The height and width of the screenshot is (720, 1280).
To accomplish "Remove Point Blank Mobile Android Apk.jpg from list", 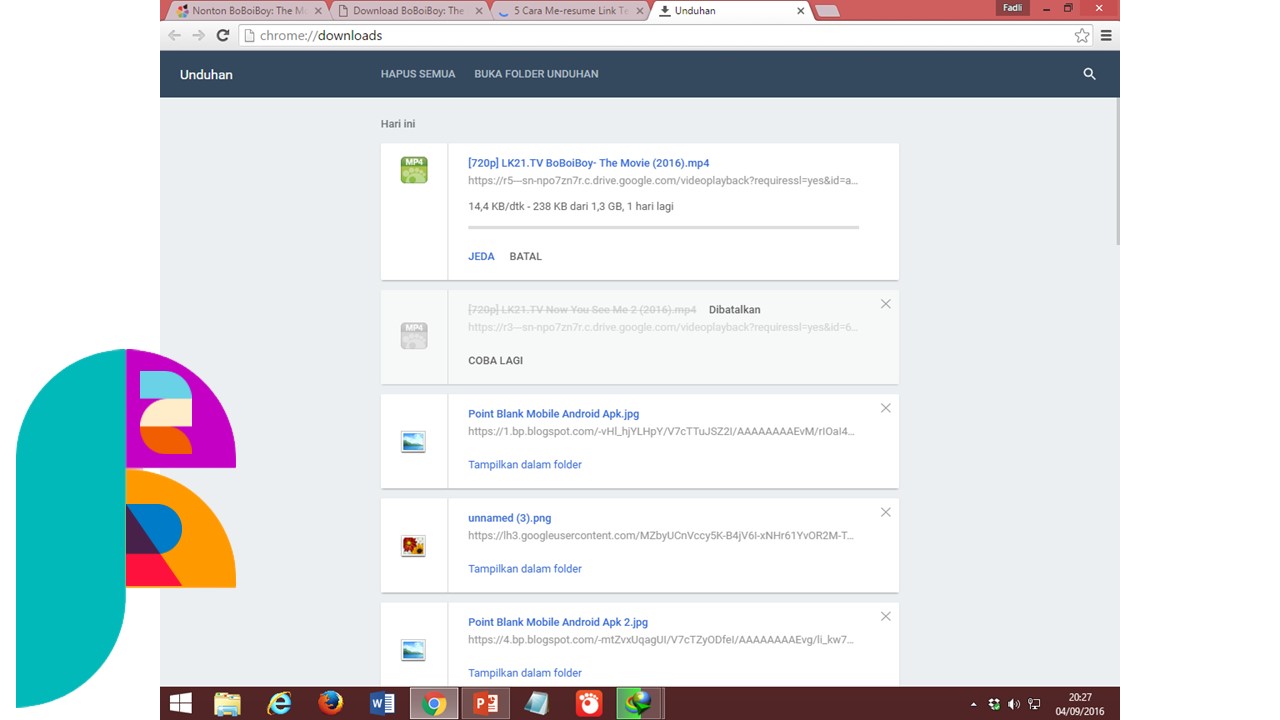I will [885, 408].
